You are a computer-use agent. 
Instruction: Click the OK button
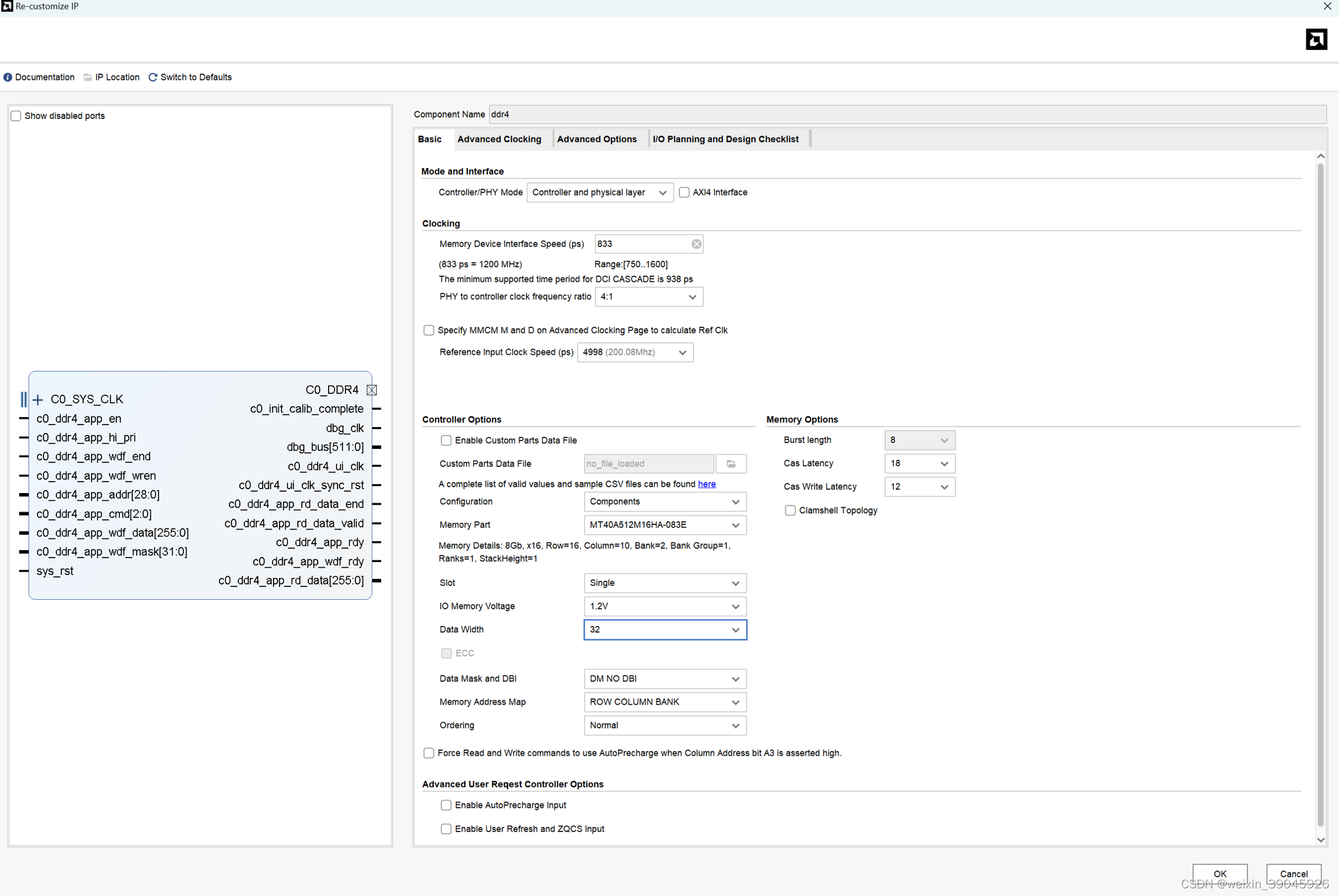[1219, 874]
